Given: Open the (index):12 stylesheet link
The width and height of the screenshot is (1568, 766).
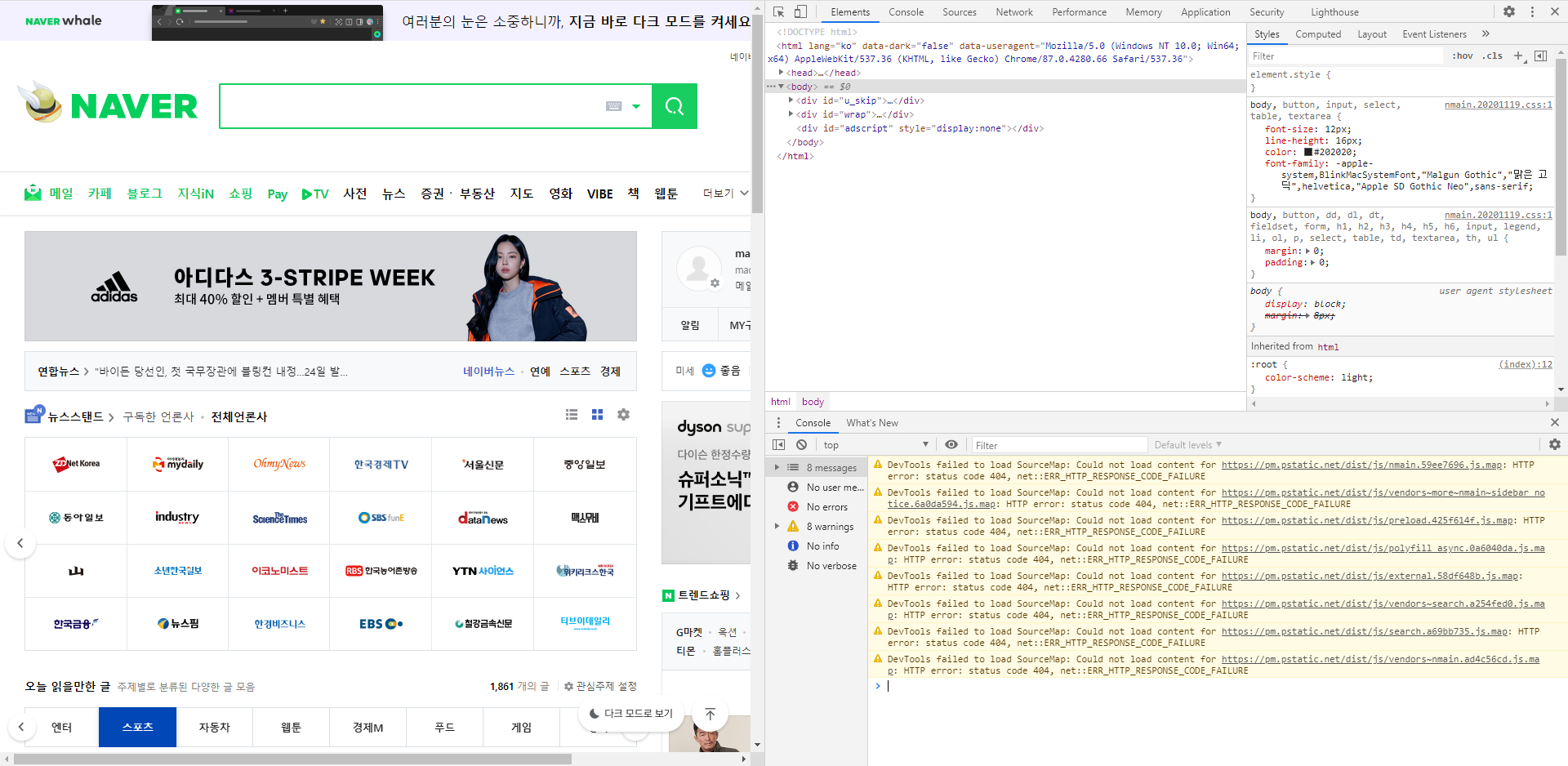Looking at the screenshot, I should (x=1526, y=364).
